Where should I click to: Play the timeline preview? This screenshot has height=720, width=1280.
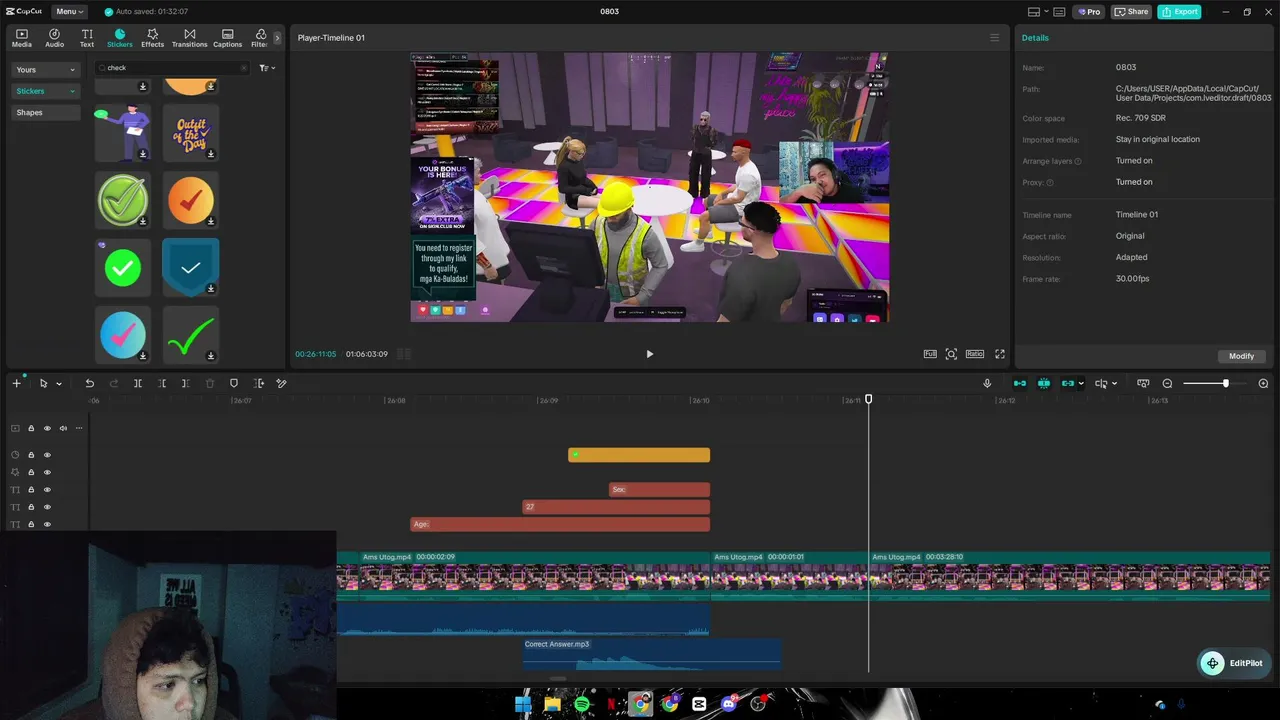(649, 354)
